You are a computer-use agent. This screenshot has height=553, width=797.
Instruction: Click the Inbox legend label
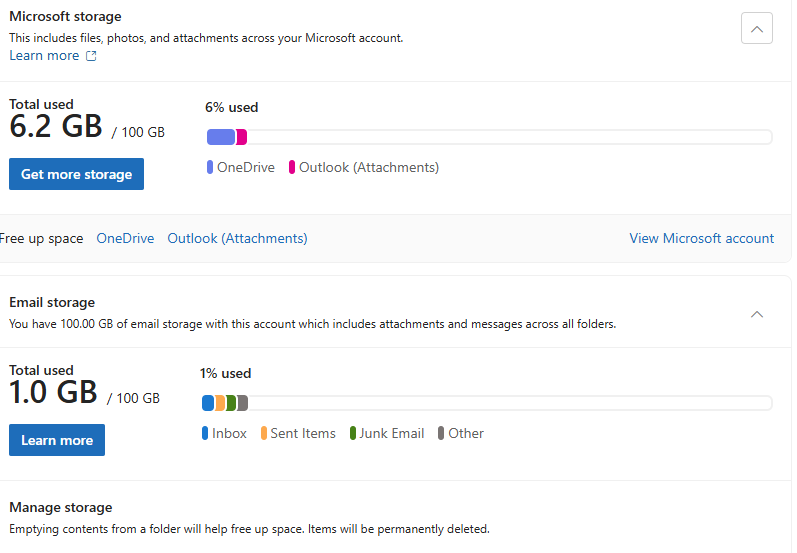tap(229, 433)
